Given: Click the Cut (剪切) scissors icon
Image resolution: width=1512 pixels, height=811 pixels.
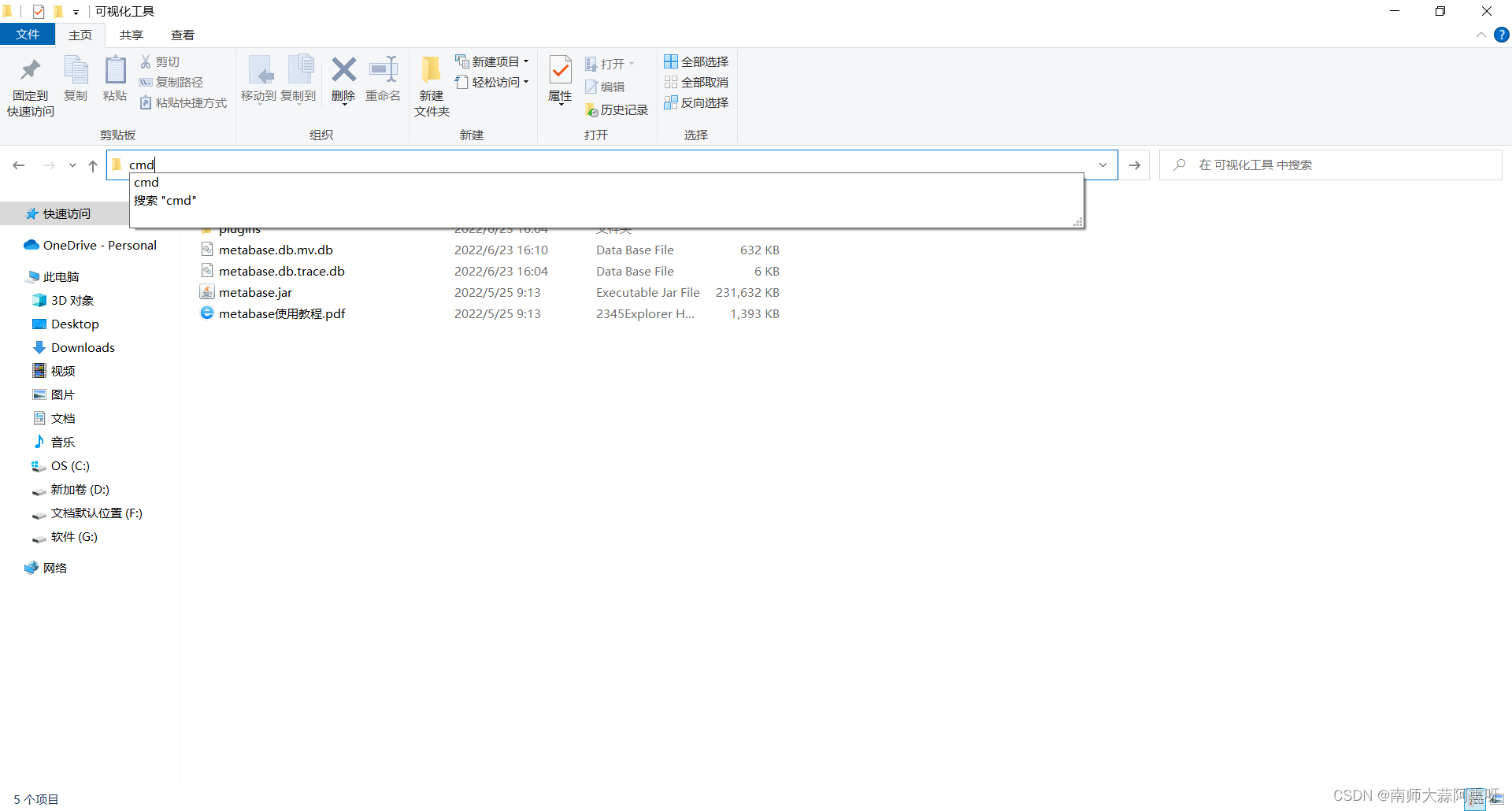Looking at the screenshot, I should pos(146,61).
